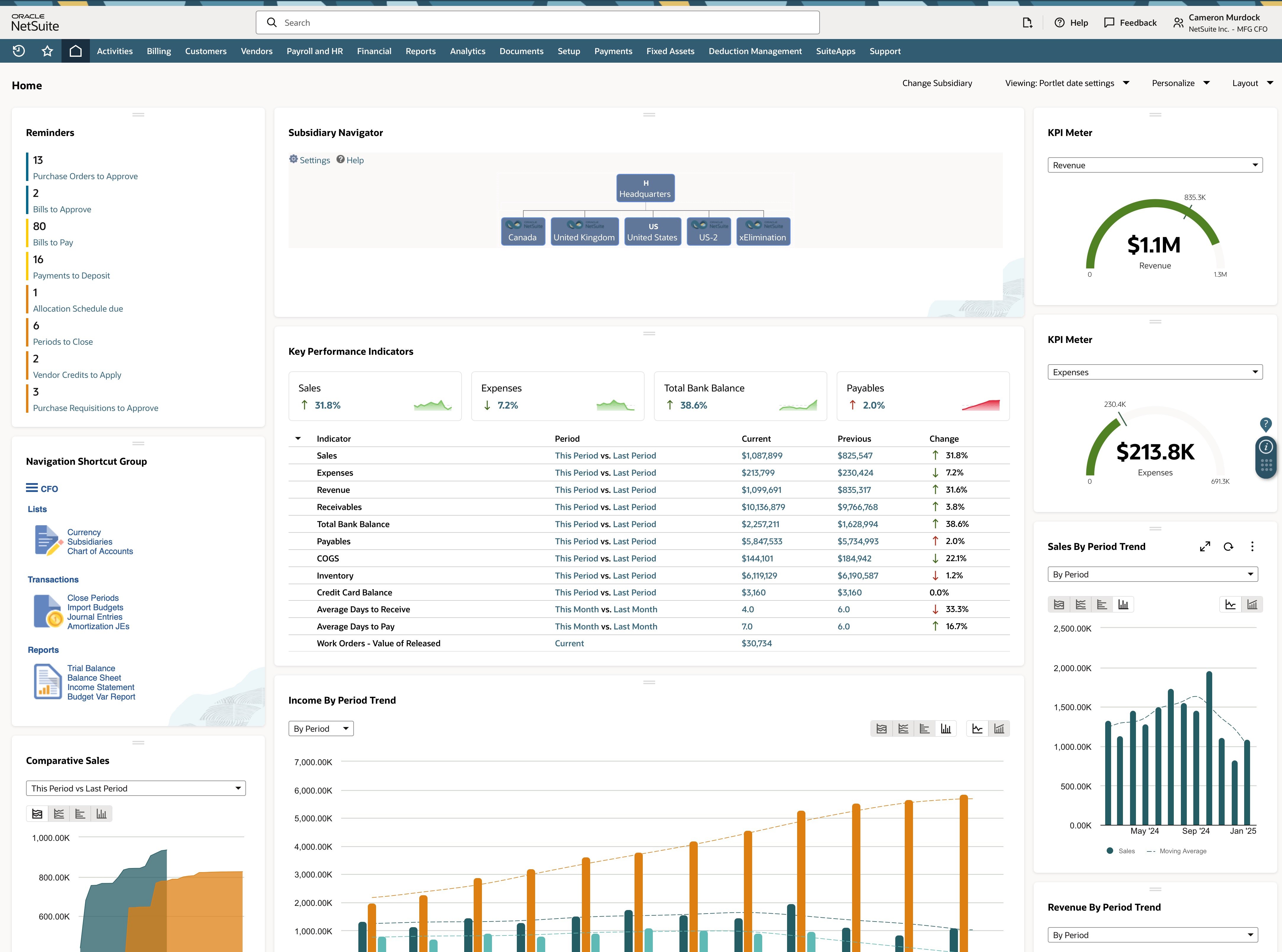Open Sales By Period Trend options menu

pos(1252,546)
